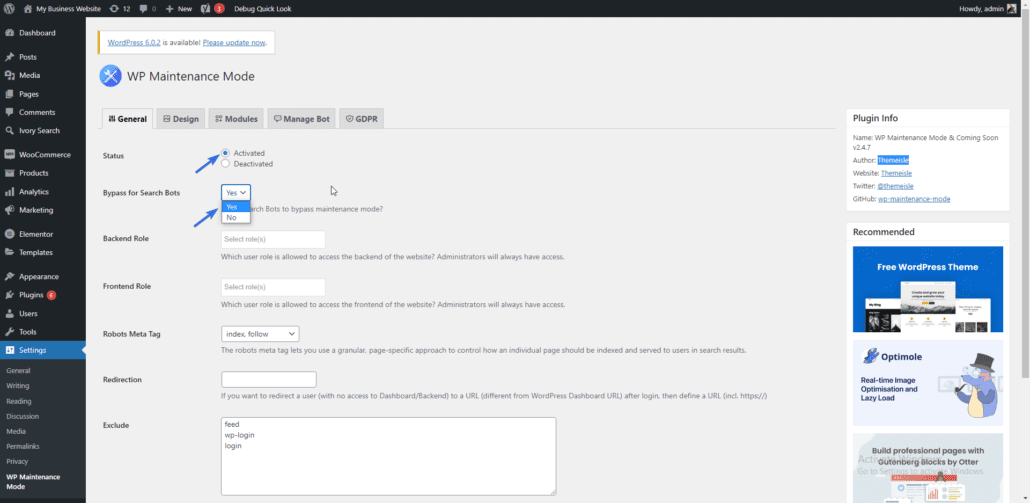Click the Tools wrench icon in sidebar

(x=10, y=332)
